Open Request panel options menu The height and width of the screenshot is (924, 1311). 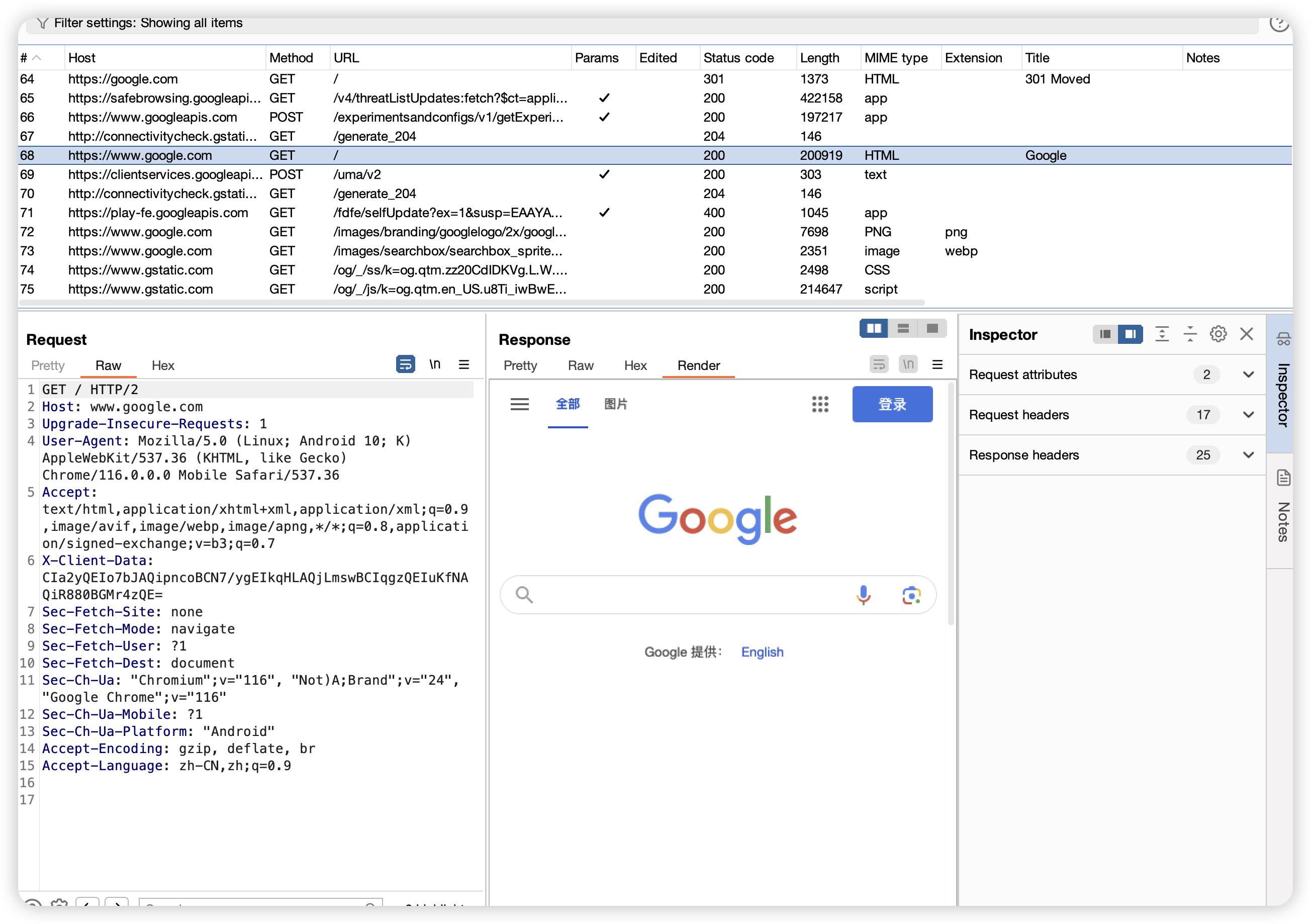pyautogui.click(x=463, y=364)
